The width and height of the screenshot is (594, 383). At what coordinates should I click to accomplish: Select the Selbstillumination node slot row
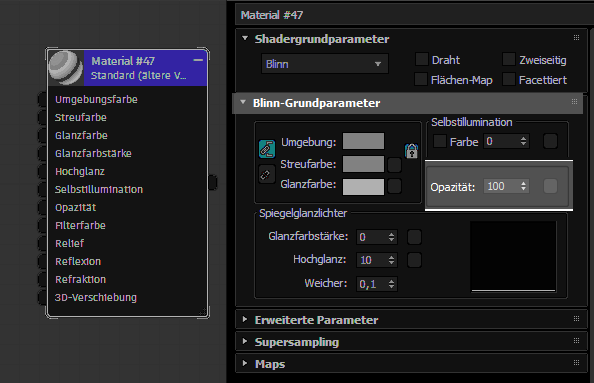click(127, 189)
